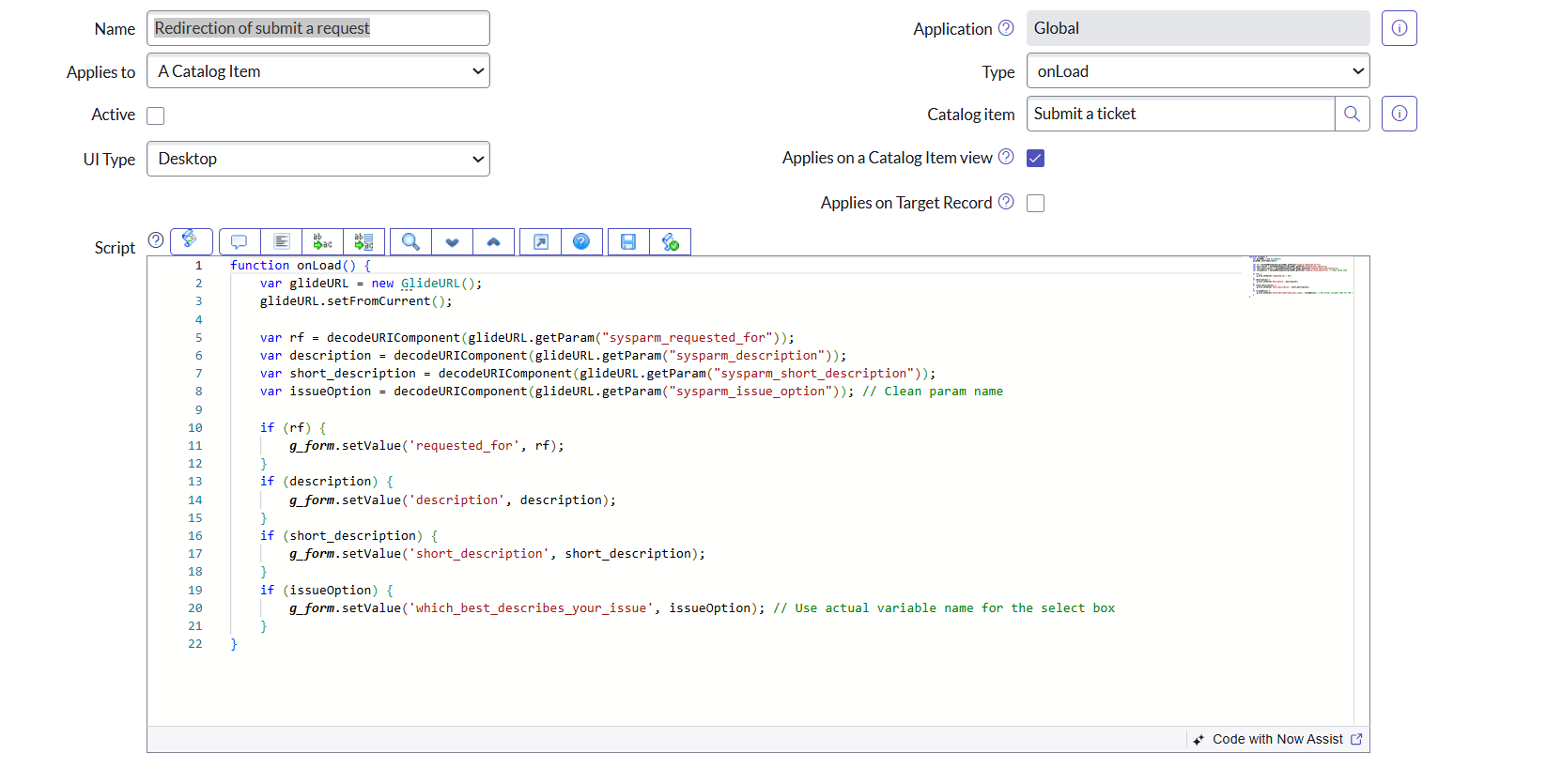Click help icon next to Application label

pyautogui.click(x=1006, y=28)
